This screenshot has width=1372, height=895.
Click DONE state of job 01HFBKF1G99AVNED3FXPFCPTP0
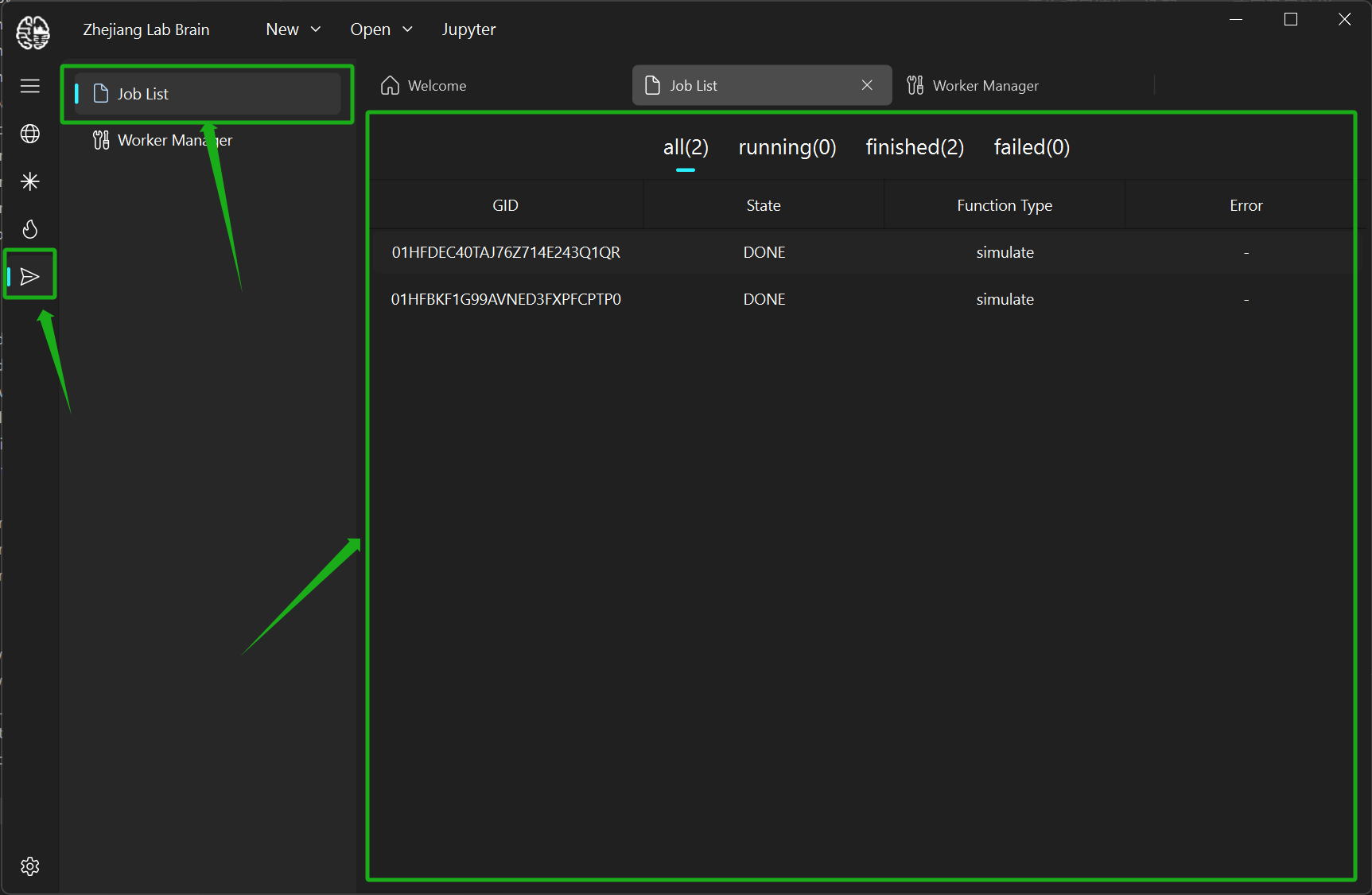tap(764, 299)
